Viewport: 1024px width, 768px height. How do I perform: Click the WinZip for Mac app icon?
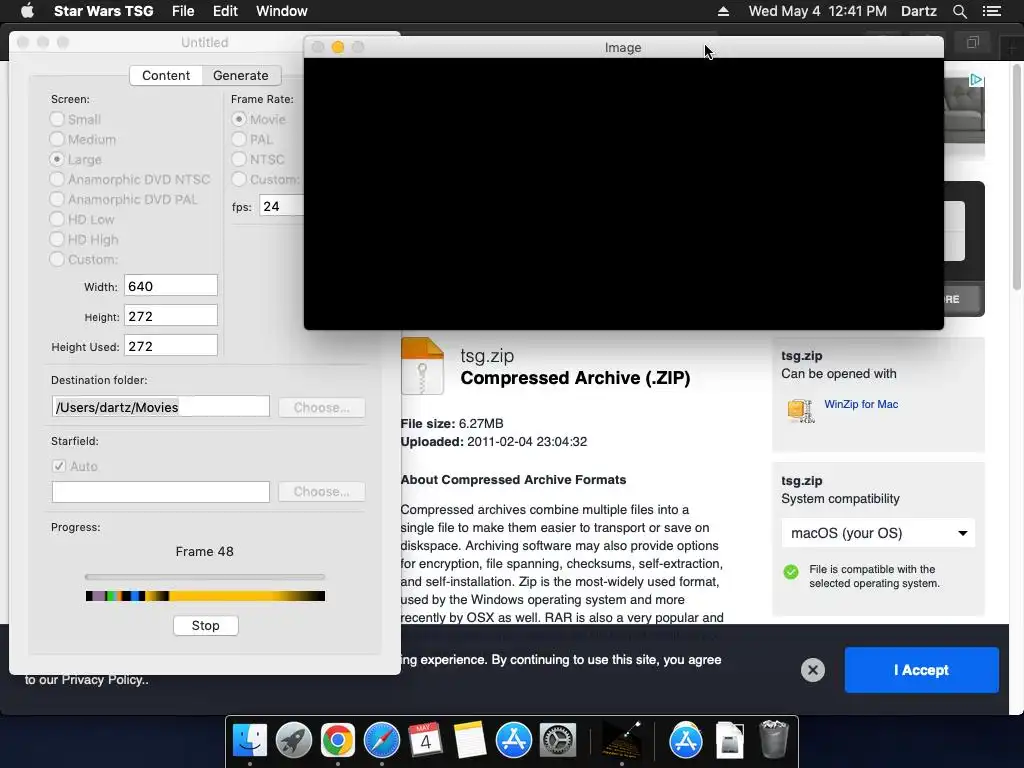(x=801, y=411)
